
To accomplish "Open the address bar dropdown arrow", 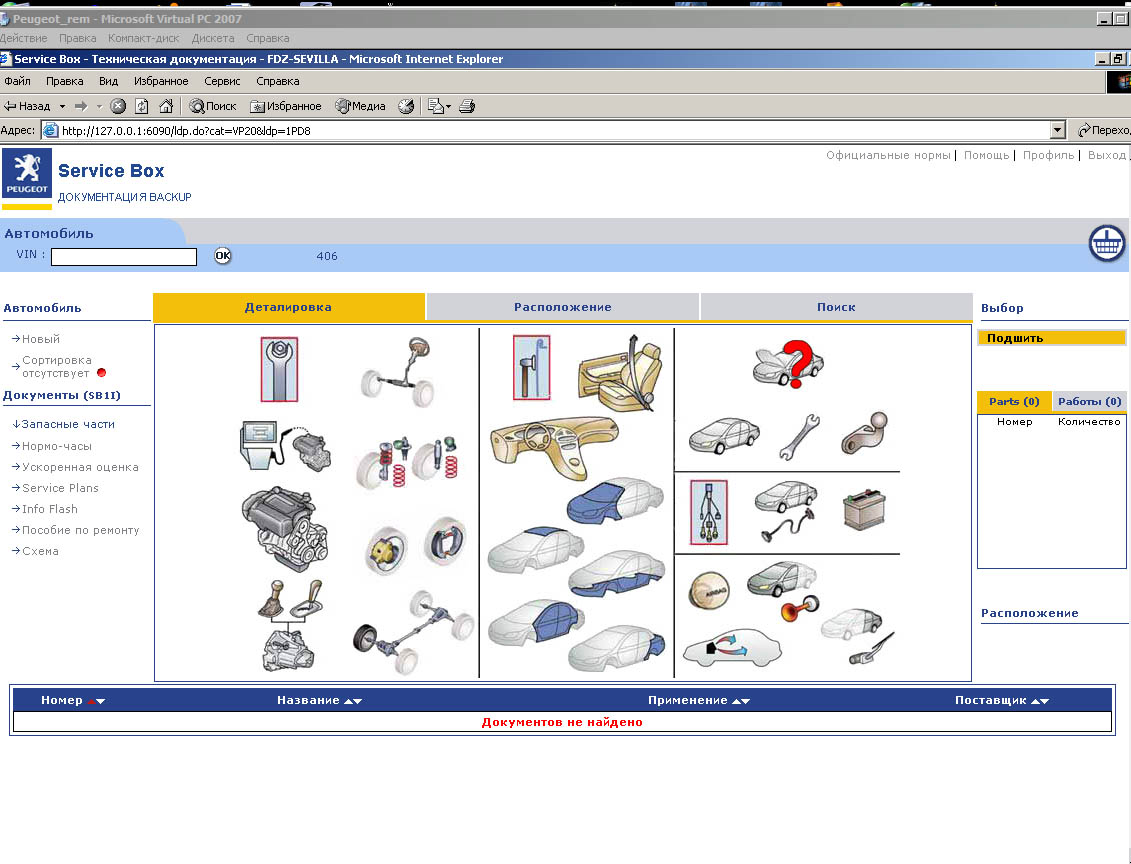I will click(x=1057, y=130).
